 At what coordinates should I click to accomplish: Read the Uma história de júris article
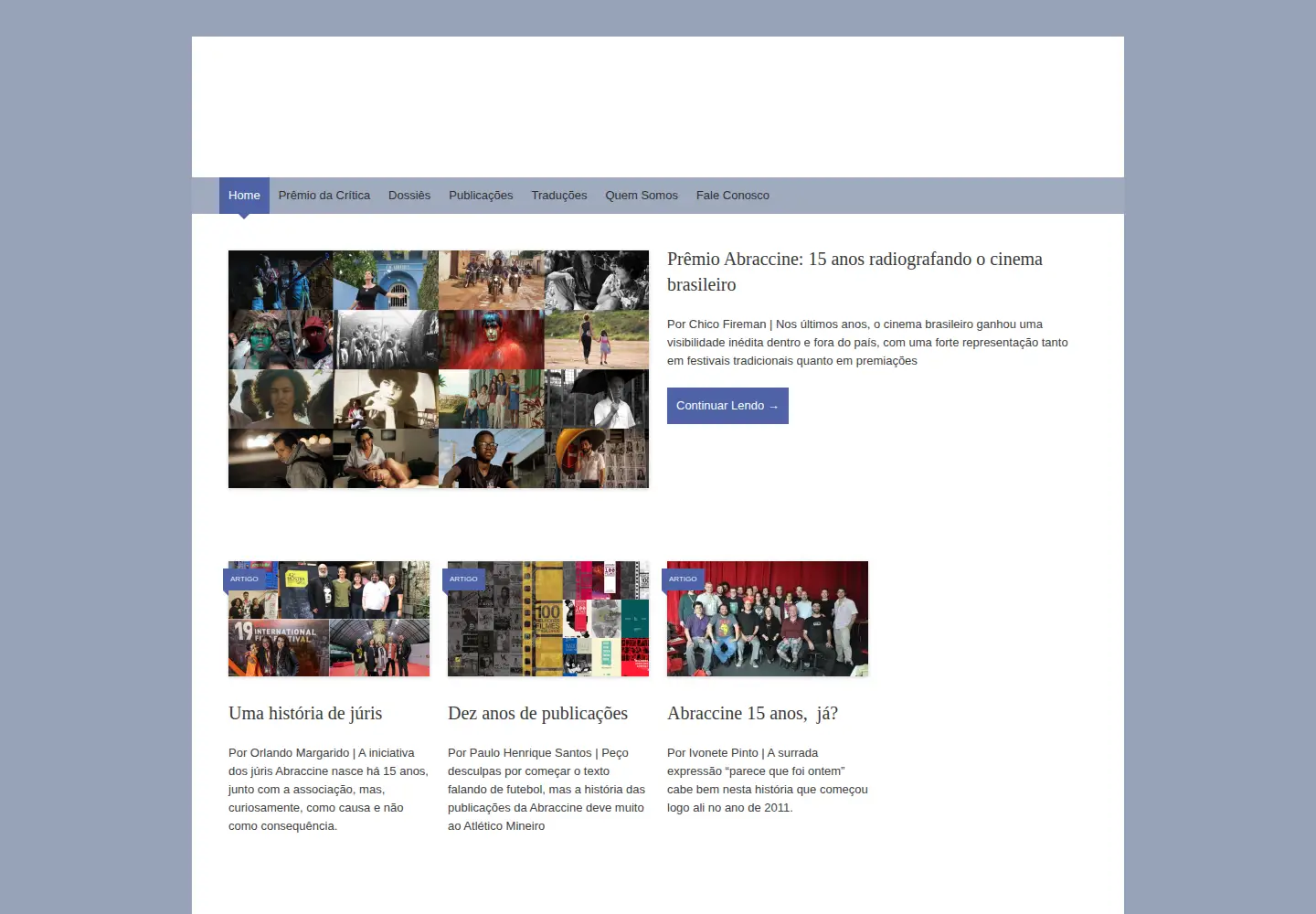click(x=305, y=714)
